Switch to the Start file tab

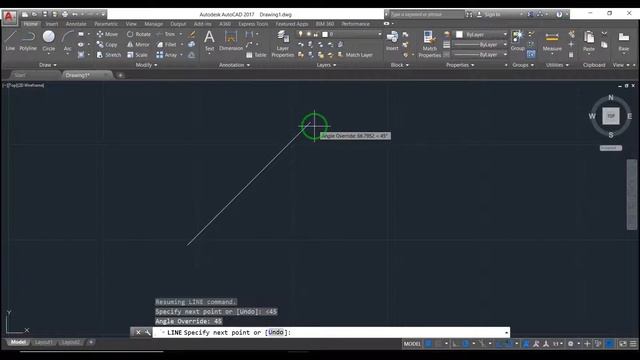[x=20, y=75]
